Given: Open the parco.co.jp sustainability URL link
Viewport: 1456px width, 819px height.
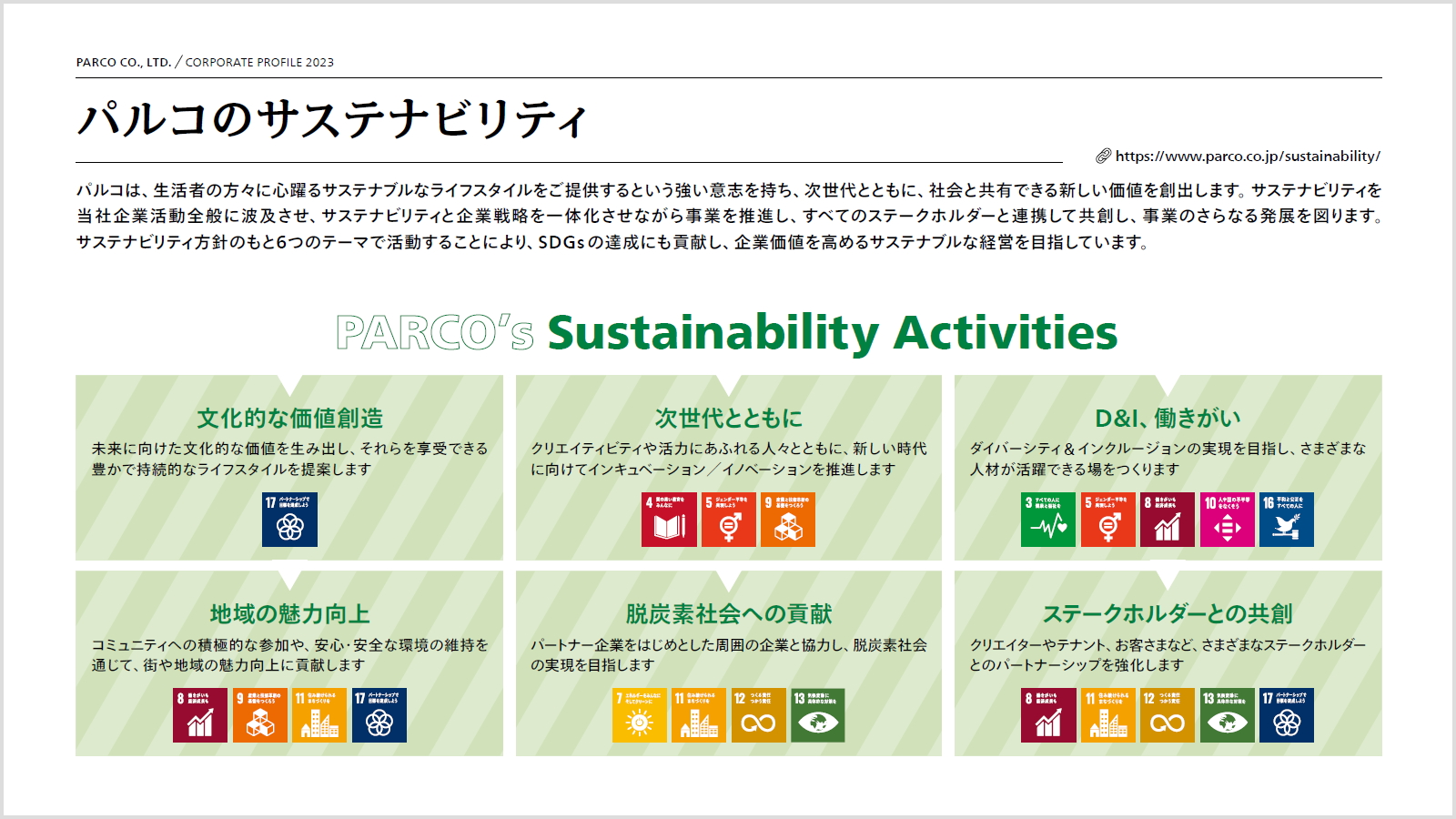Looking at the screenshot, I should tap(1248, 157).
